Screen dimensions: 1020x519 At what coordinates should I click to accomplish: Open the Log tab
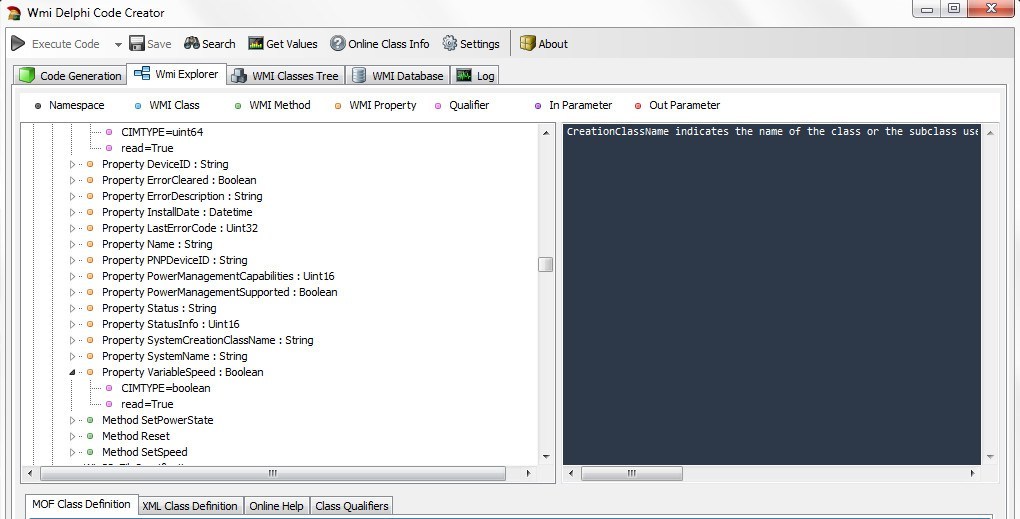click(x=475, y=75)
